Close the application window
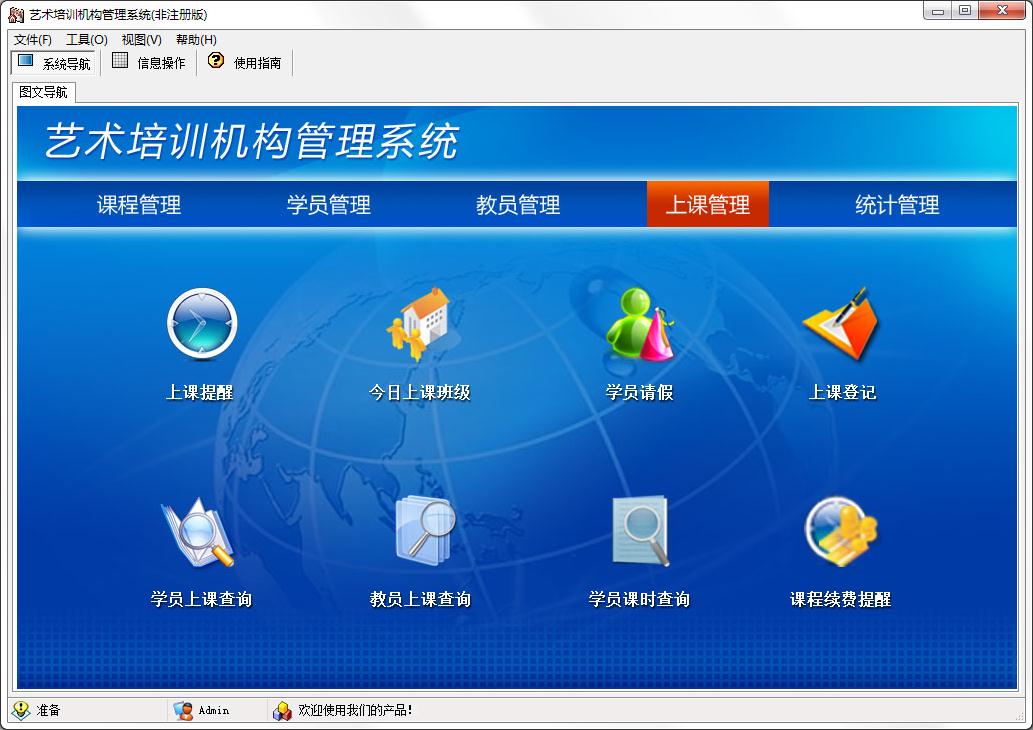Viewport: 1033px width, 730px height. tap(1002, 11)
